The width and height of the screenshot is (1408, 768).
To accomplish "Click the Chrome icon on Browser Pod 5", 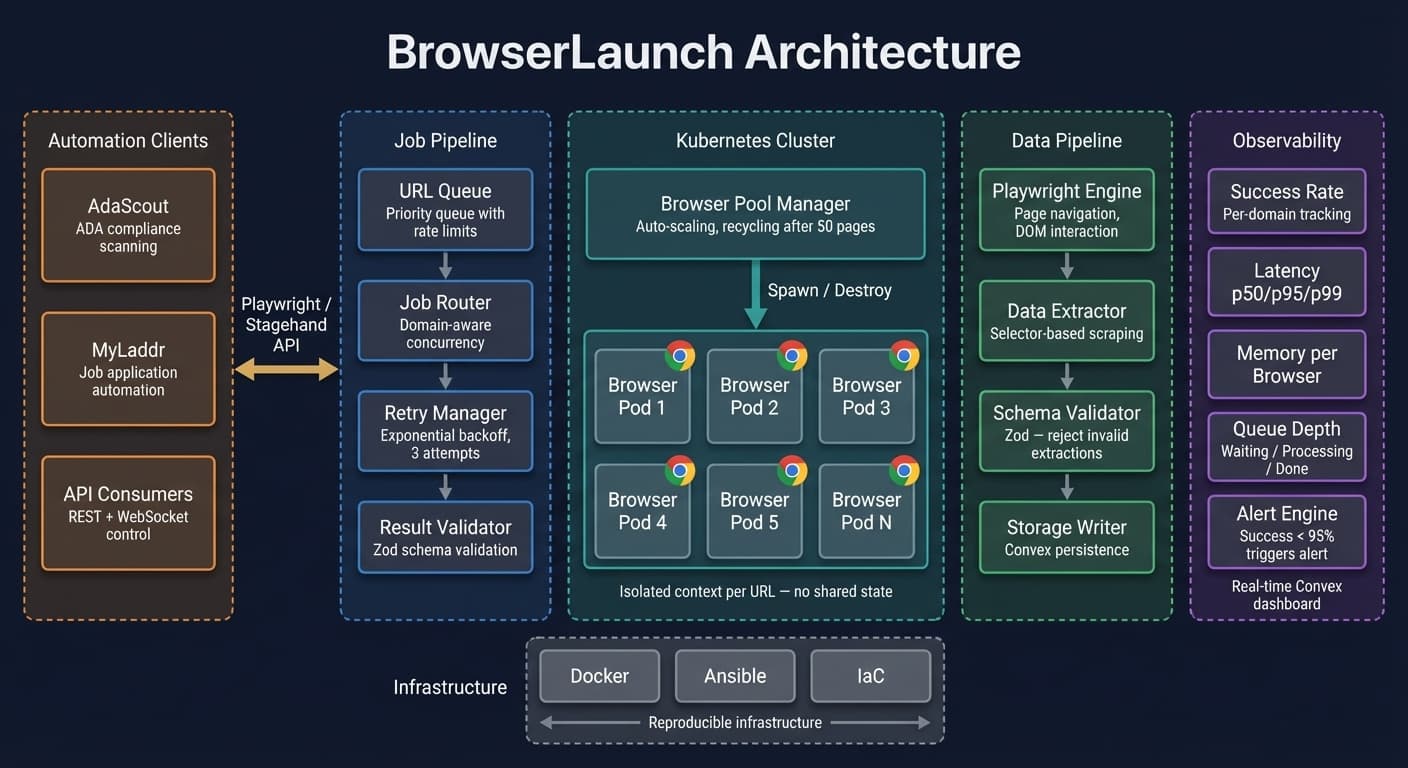I will click(x=792, y=470).
